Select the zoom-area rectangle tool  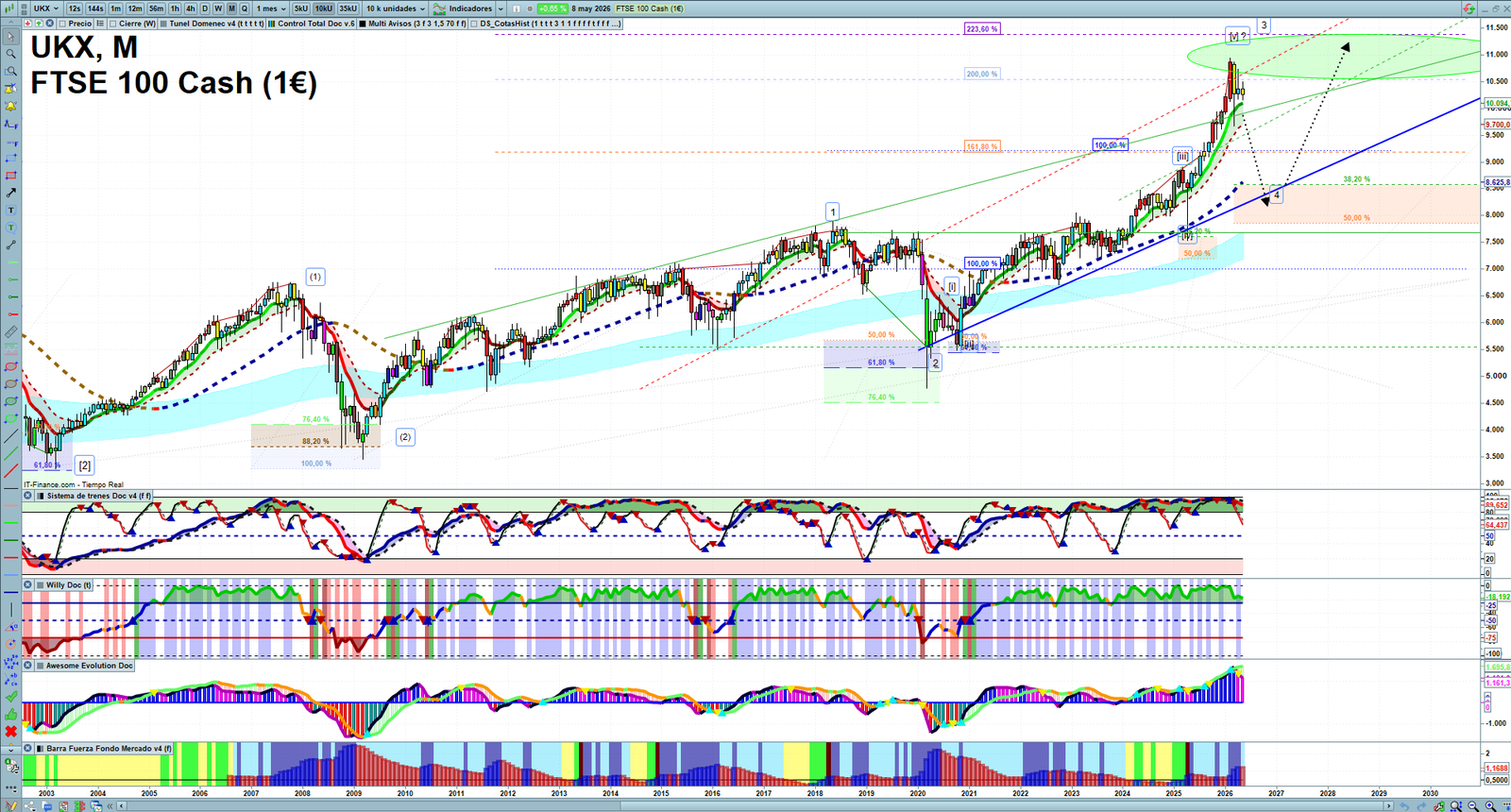pos(10,71)
